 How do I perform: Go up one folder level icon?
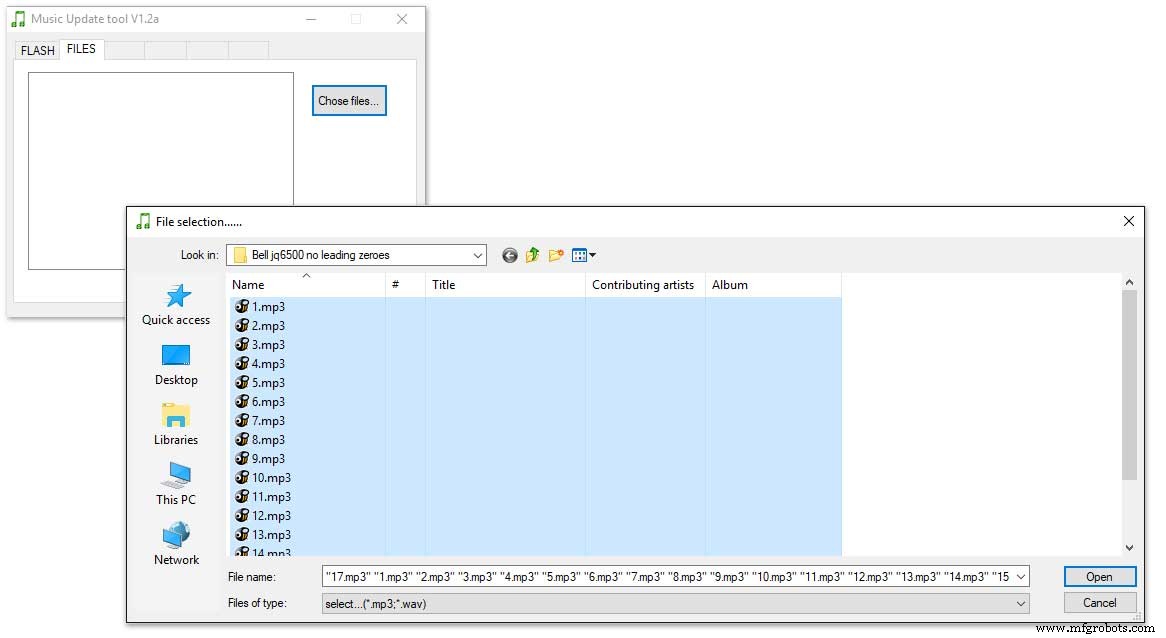tap(532, 255)
